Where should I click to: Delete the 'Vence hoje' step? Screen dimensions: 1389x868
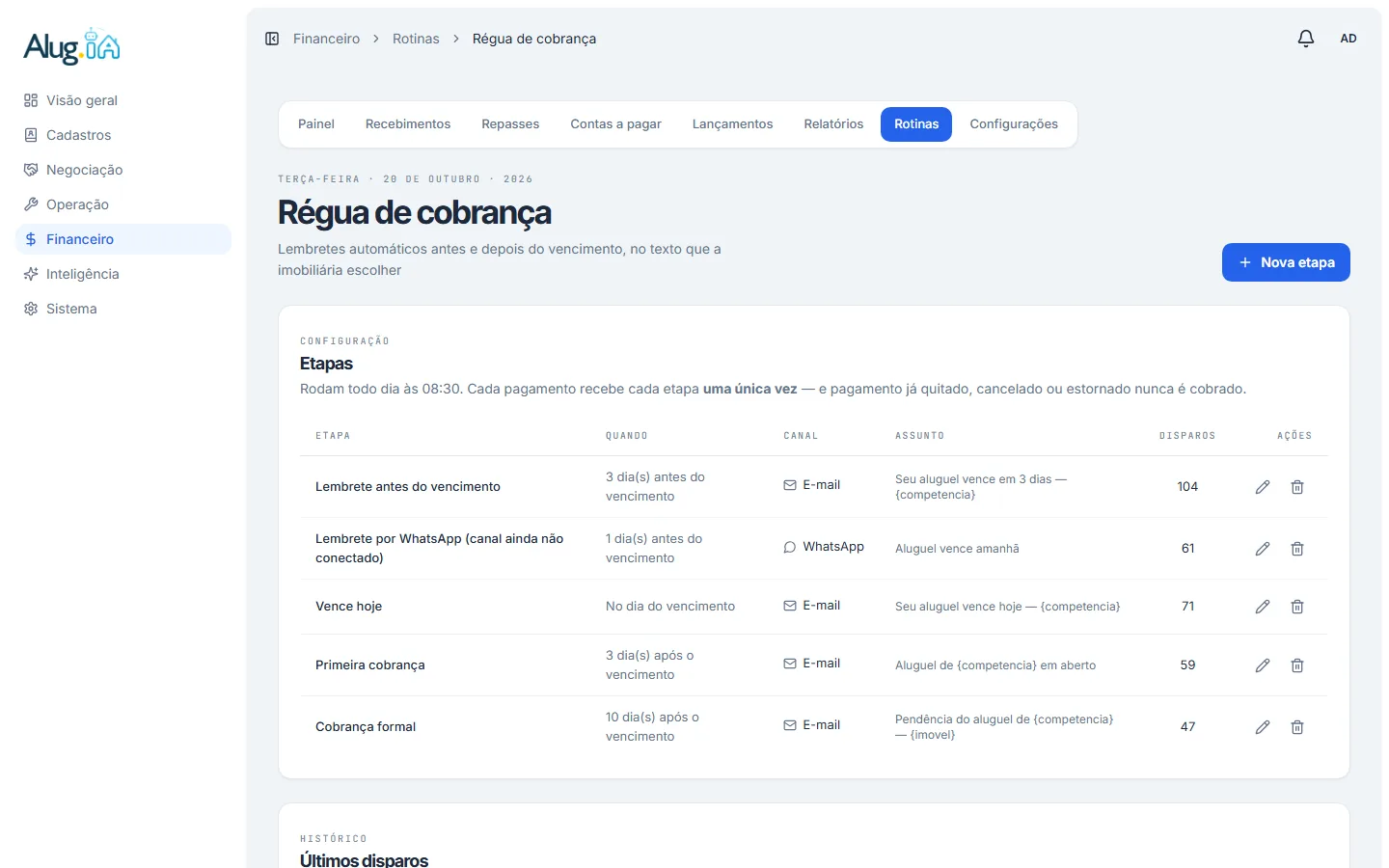click(1297, 607)
